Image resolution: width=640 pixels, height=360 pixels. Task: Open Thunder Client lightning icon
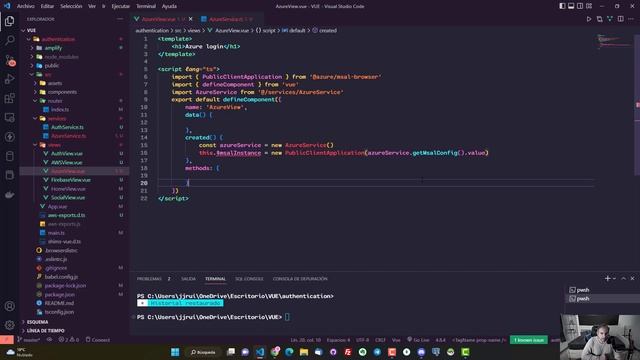9,137
